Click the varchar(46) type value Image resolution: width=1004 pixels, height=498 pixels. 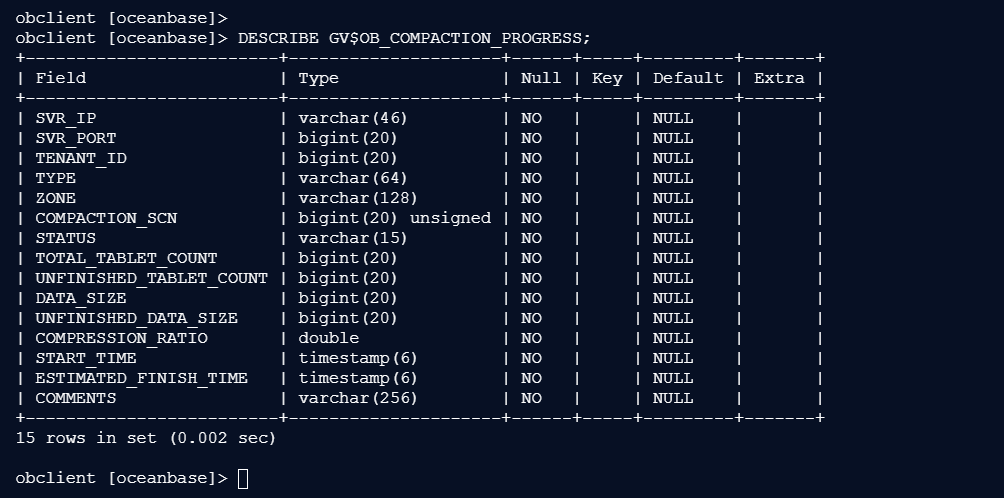(x=353, y=118)
